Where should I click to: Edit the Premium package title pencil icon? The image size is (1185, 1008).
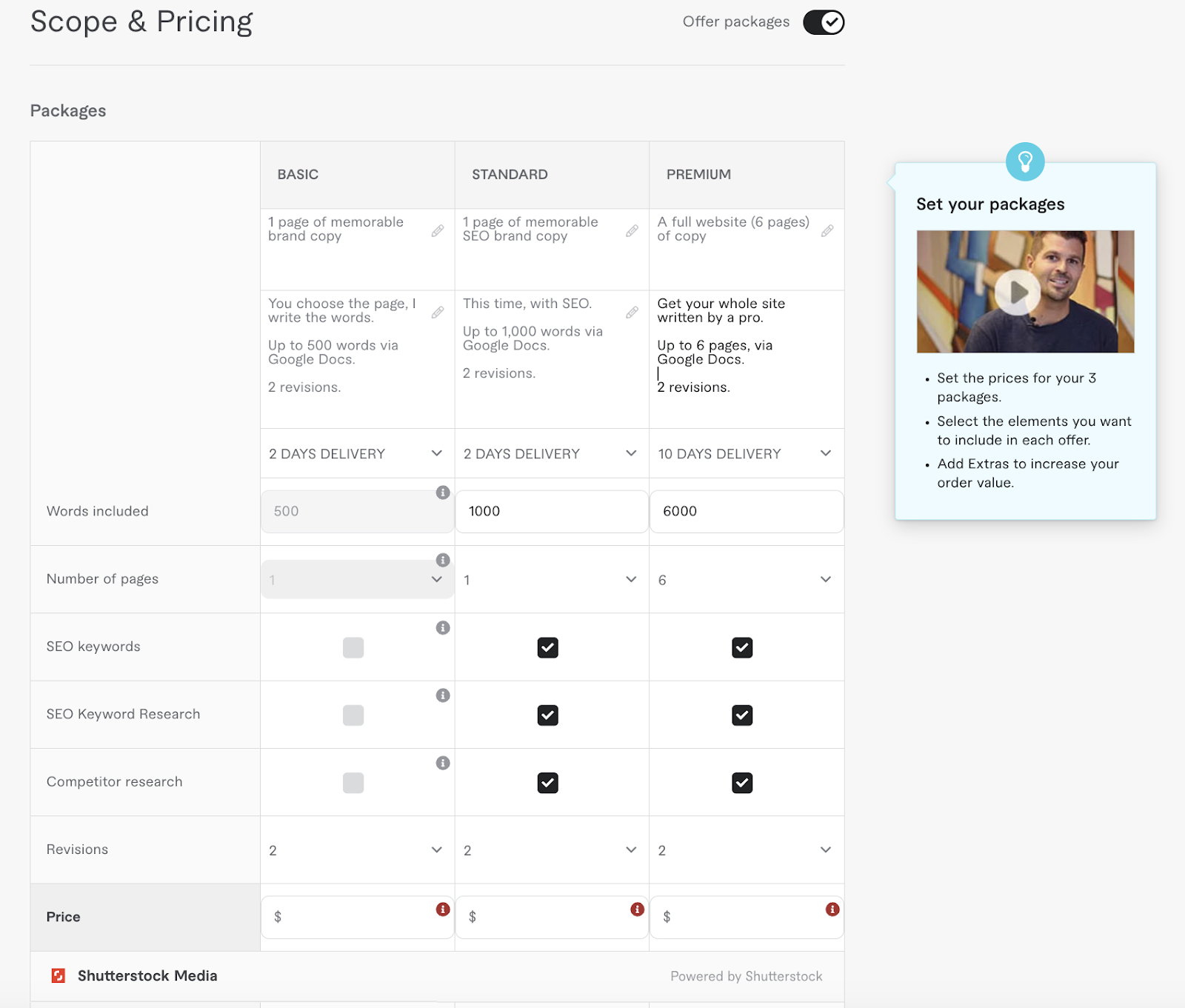point(827,230)
